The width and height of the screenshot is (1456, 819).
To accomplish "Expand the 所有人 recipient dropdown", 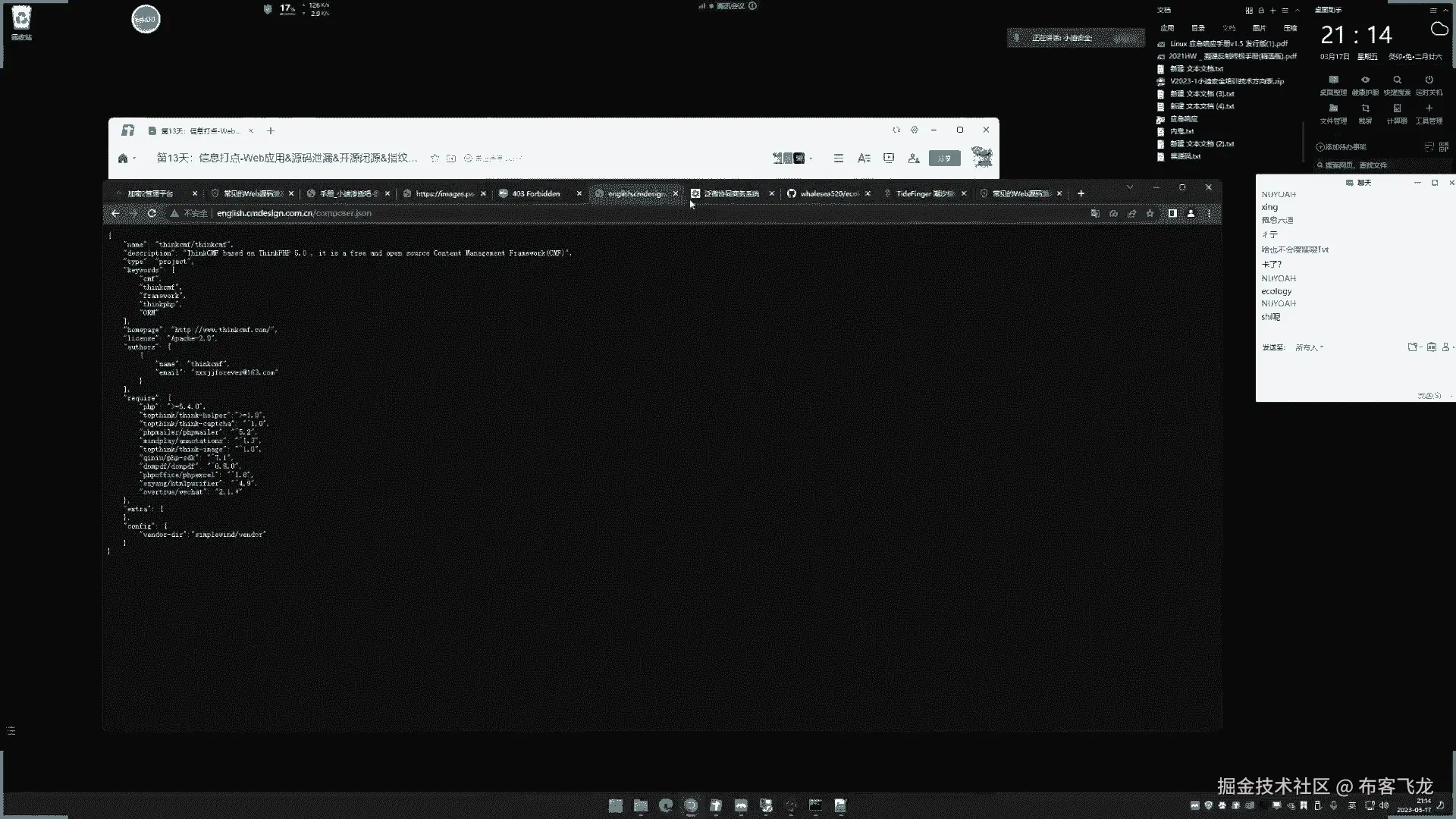I will pos(1310,347).
